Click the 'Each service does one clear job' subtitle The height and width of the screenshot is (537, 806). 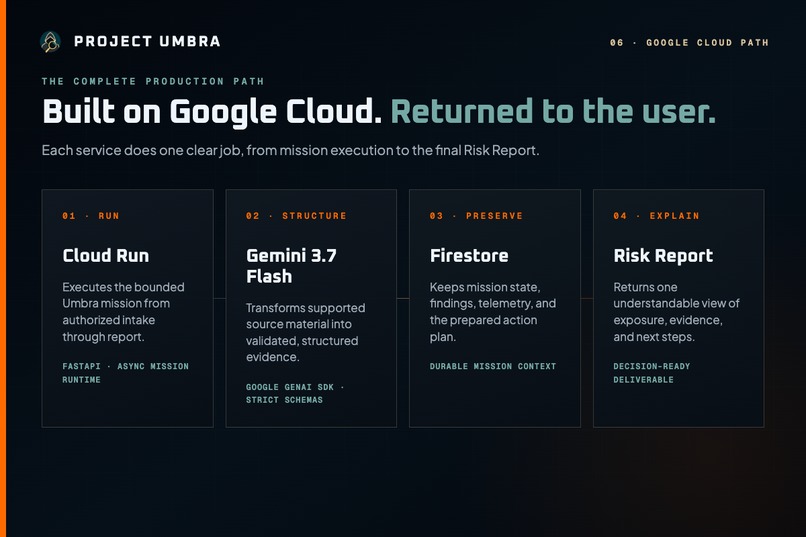290,151
